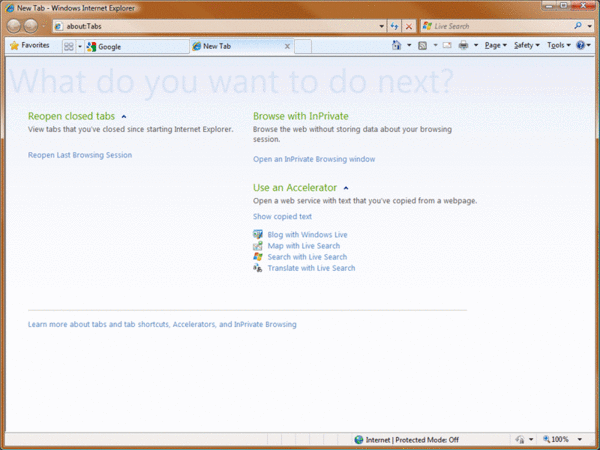Click the Quick Tabs grid icon
600x450 pixels.
[x=69, y=47]
